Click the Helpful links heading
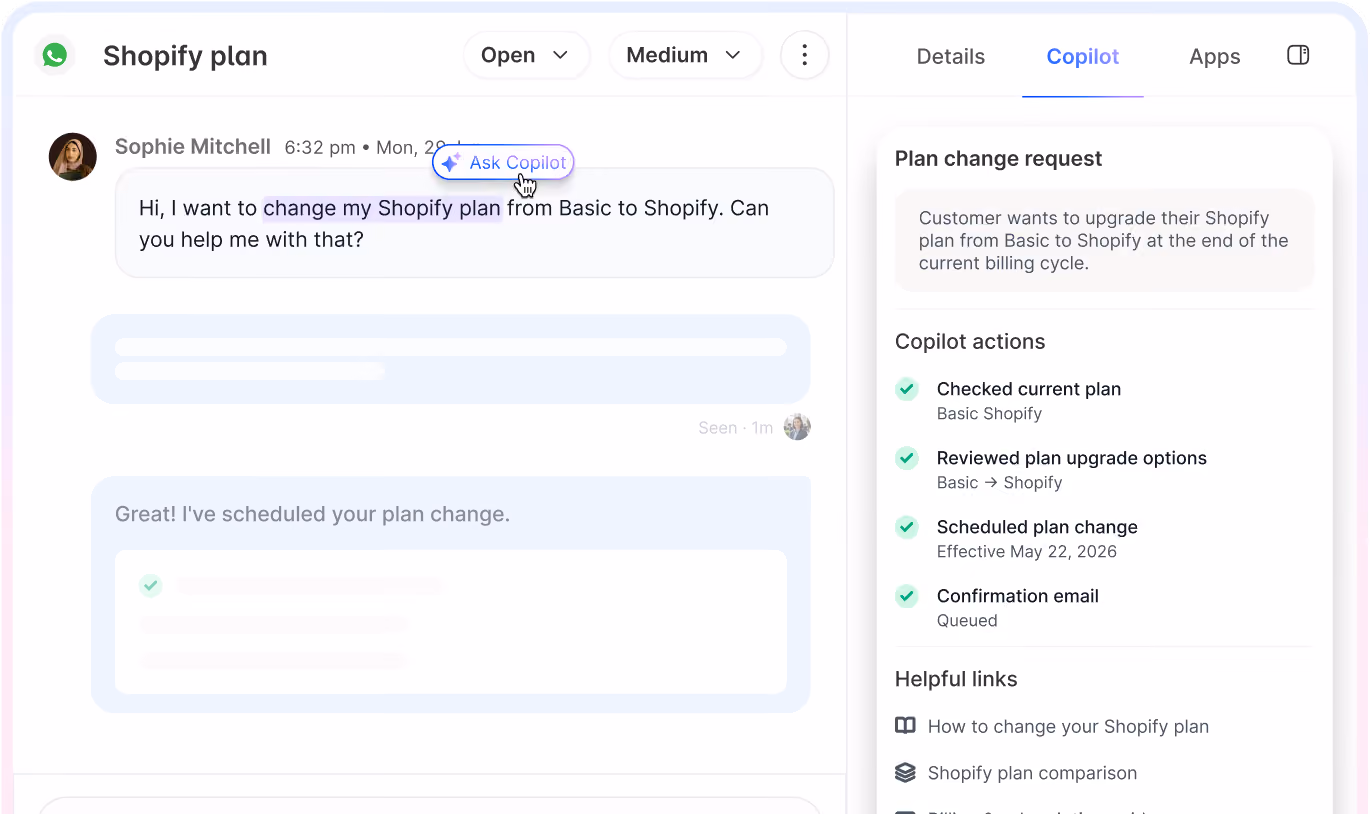Screen dimensions: 1370x814 [956, 679]
